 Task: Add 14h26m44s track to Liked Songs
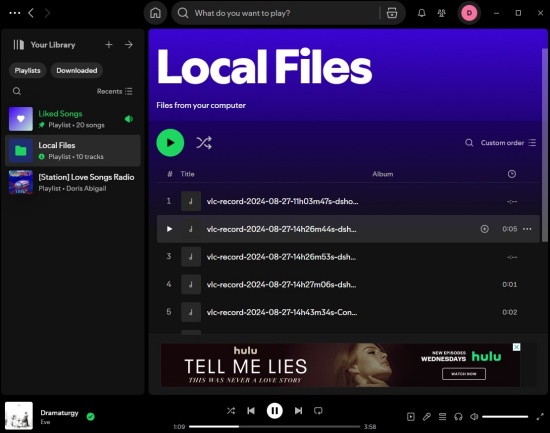click(484, 229)
